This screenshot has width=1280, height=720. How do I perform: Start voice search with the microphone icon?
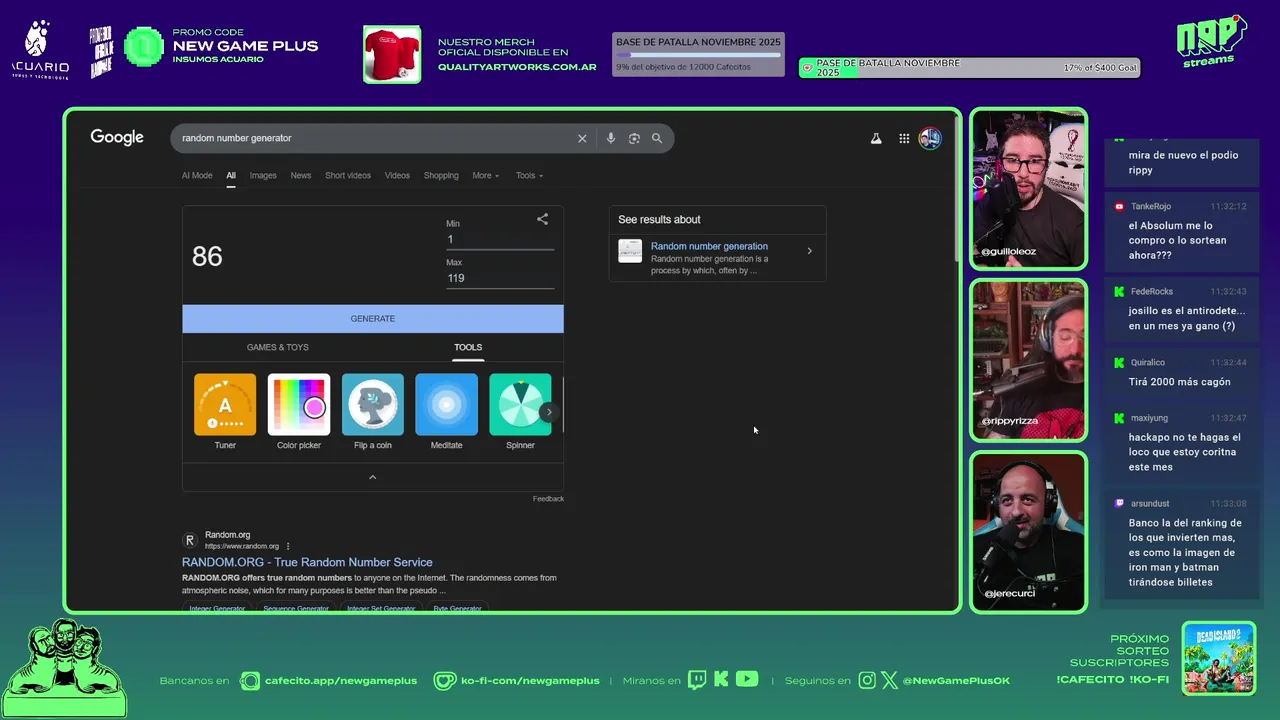[610, 138]
